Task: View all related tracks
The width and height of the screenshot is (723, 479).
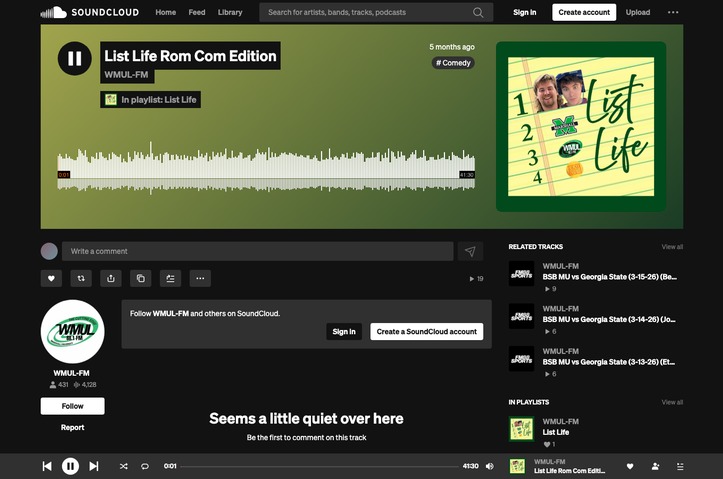Action: (672, 247)
